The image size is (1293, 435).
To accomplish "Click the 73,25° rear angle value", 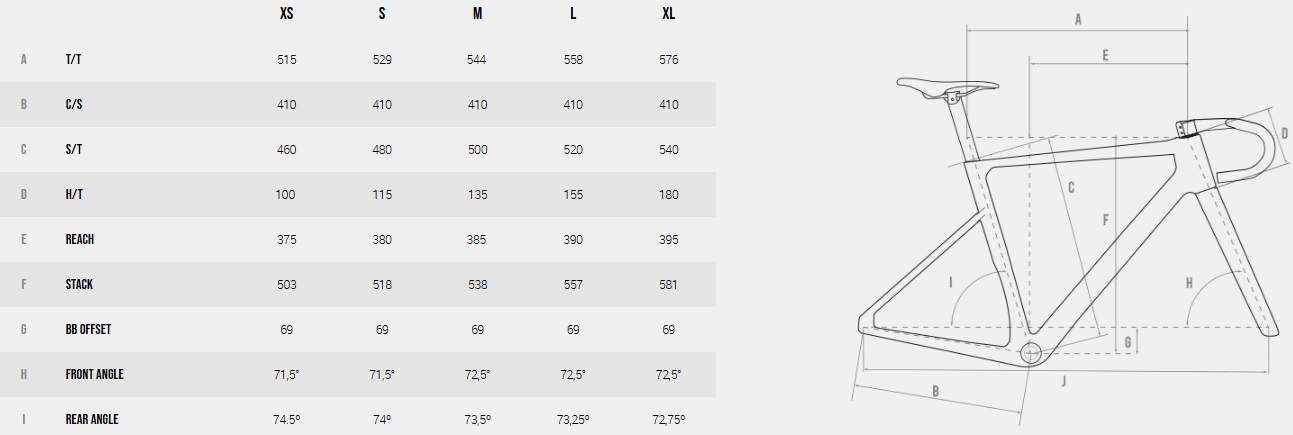I will [573, 419].
